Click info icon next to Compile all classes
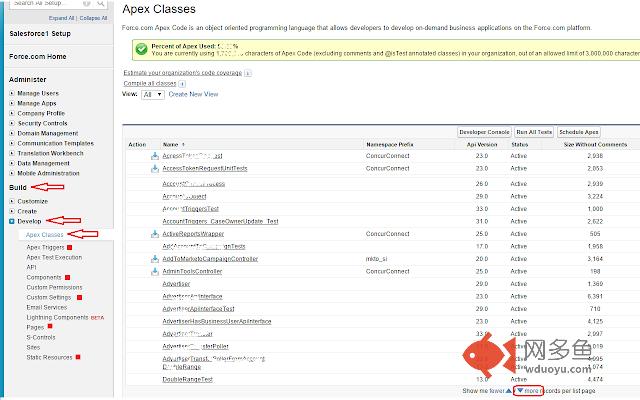This screenshot has height=400, width=640. (182, 84)
